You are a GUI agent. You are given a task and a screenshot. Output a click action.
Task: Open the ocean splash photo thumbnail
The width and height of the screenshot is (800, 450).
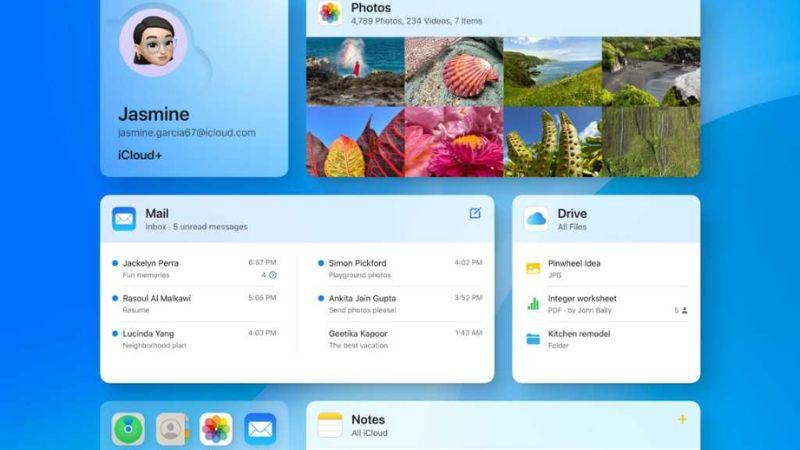[x=355, y=71]
